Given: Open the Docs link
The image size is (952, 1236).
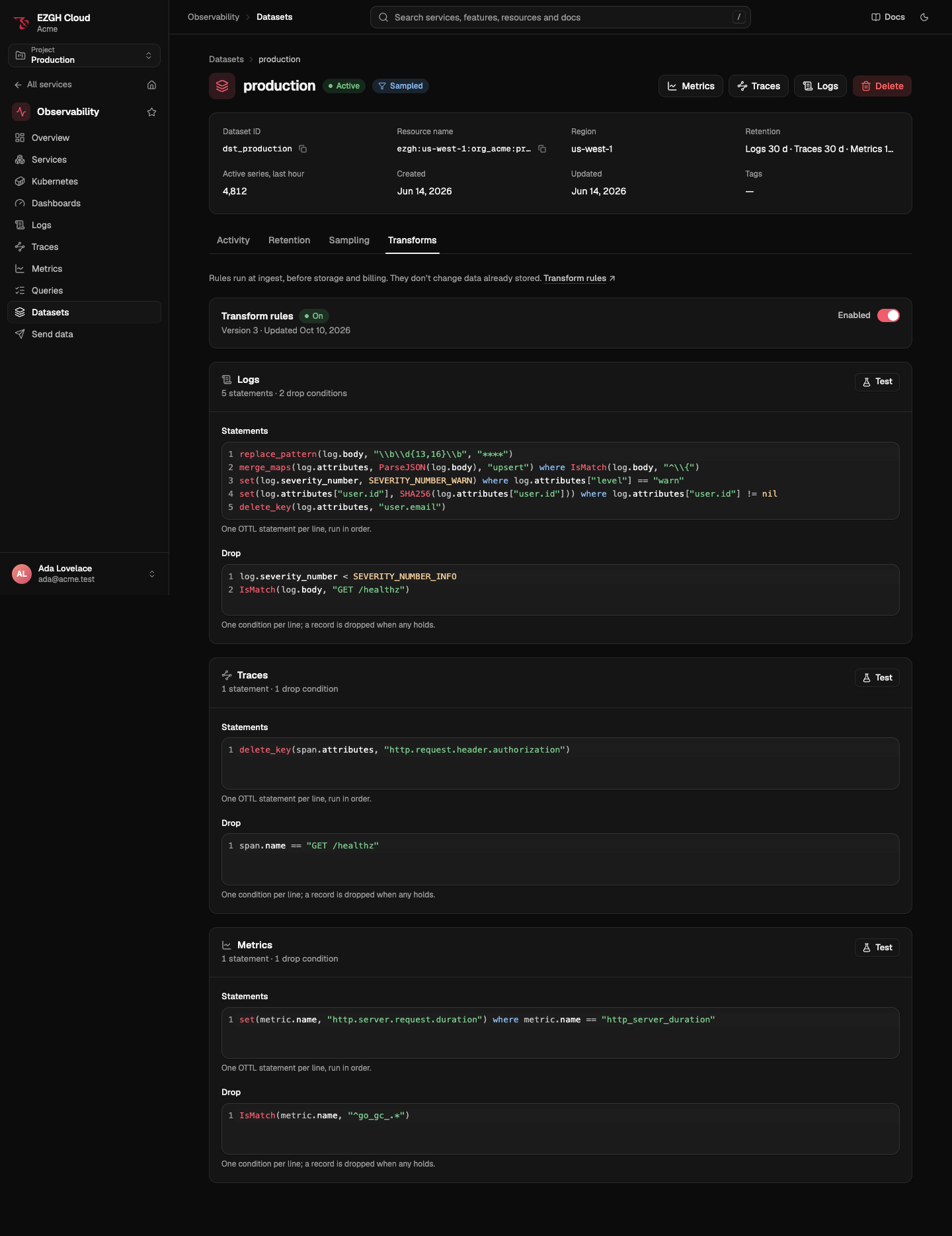Looking at the screenshot, I should pos(888,17).
